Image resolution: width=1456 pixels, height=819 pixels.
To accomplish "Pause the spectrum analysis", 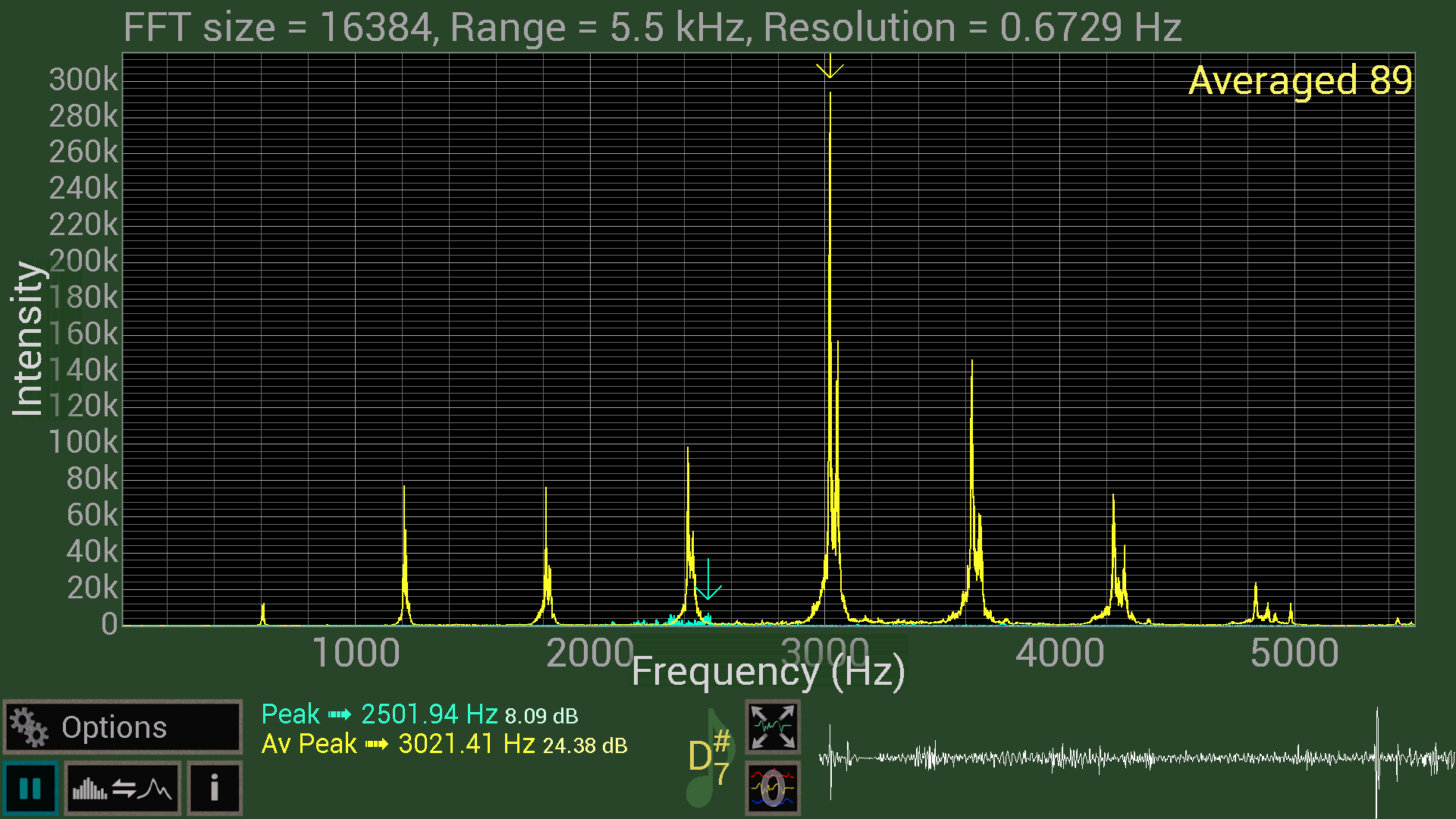I will (30, 789).
